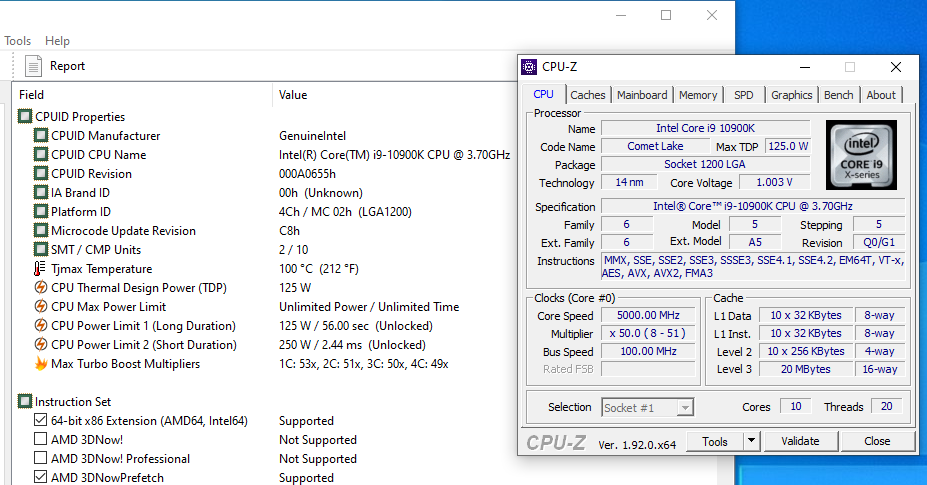
Task: Click the Instruction Set chip icon
Action: 25,402
